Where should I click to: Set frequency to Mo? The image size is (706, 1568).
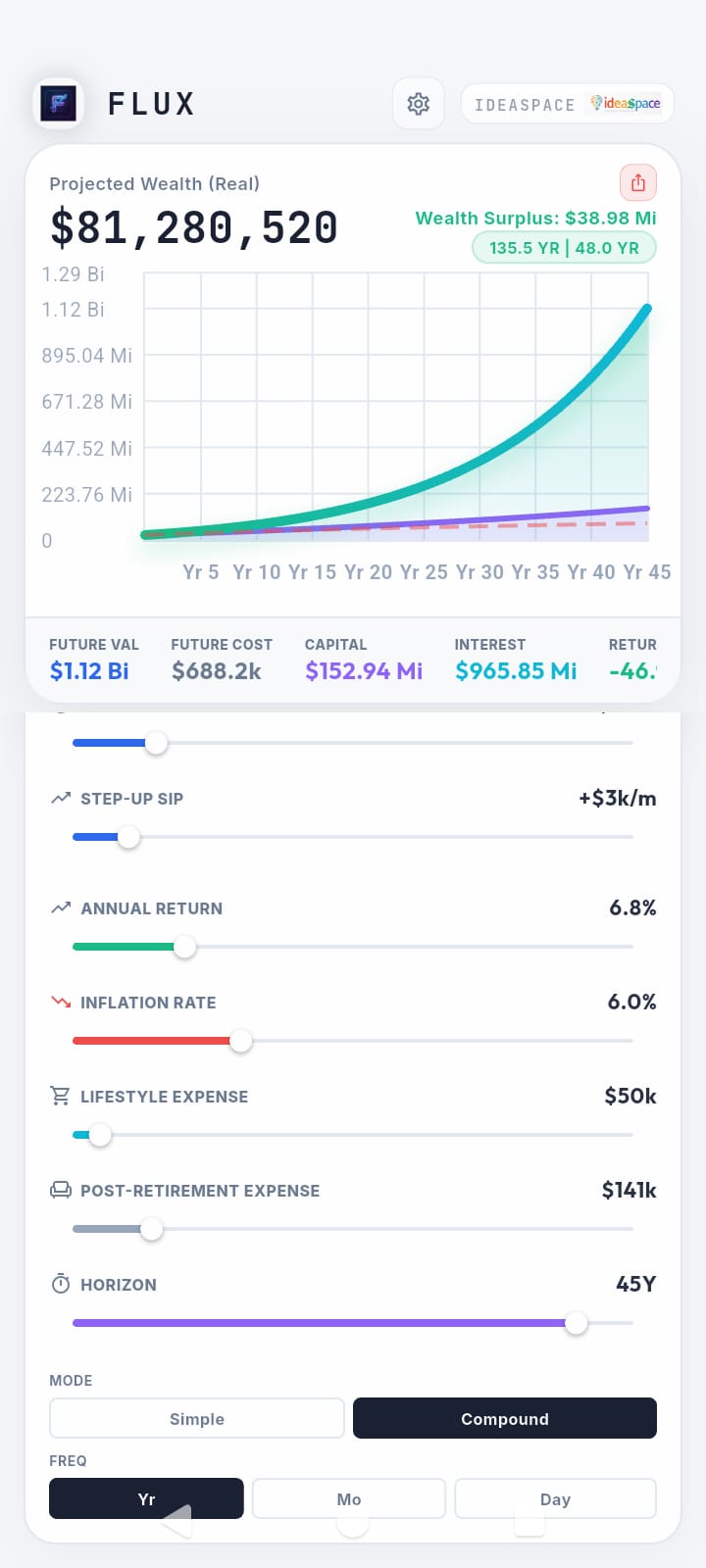click(x=349, y=1498)
